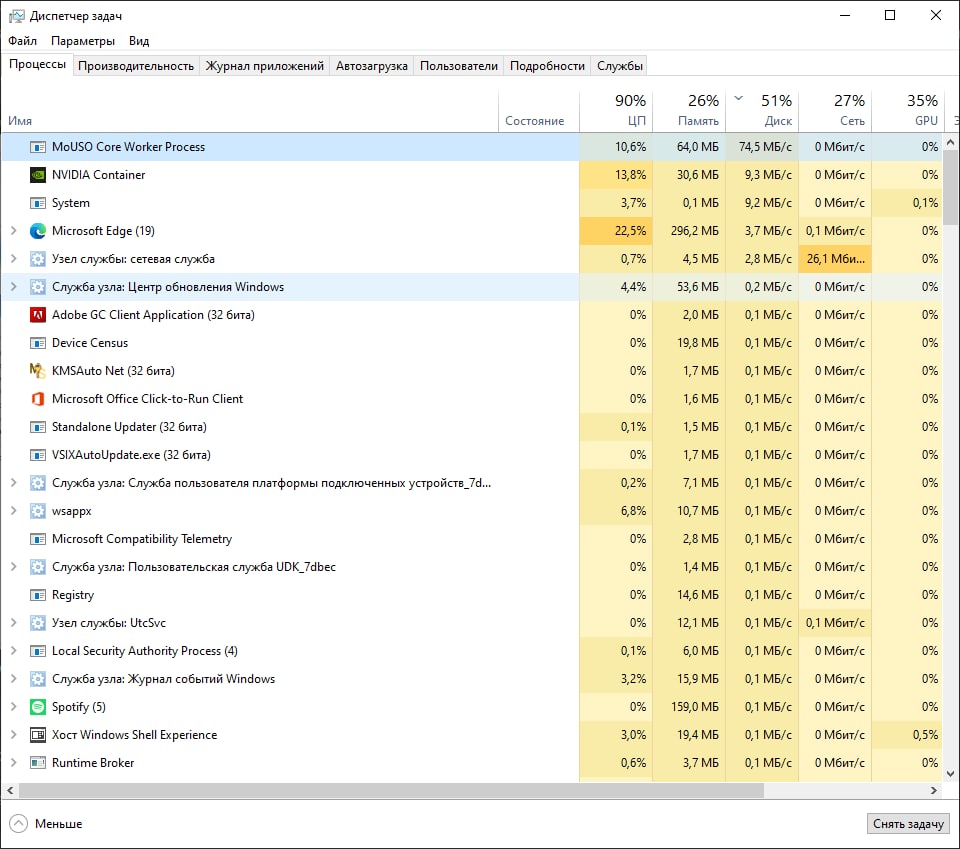Click the 74,5 МБ/с disk value
Image resolution: width=960 pixels, height=849 pixels.
click(765, 147)
